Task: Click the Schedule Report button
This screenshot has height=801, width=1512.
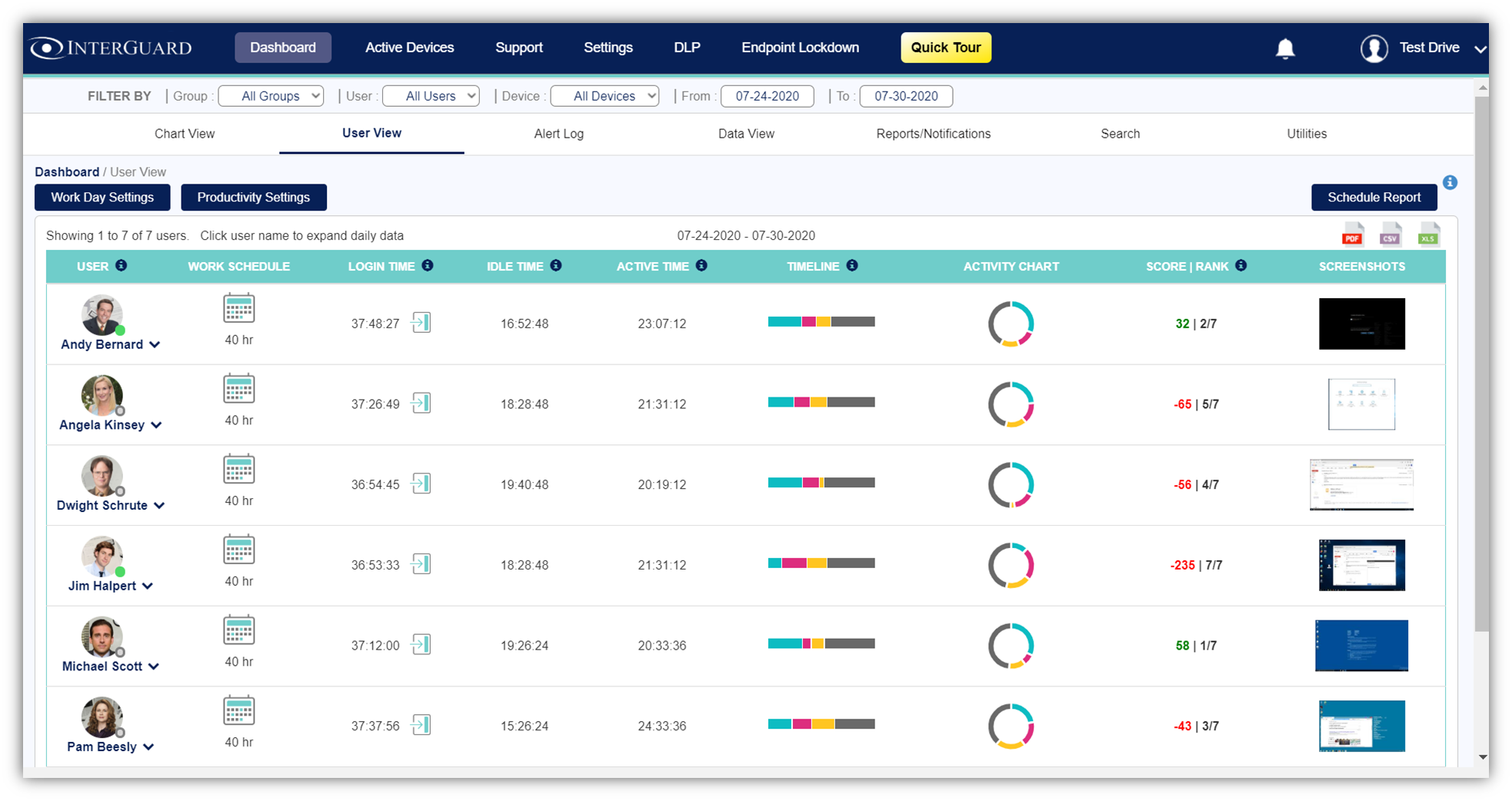Action: (x=1374, y=198)
